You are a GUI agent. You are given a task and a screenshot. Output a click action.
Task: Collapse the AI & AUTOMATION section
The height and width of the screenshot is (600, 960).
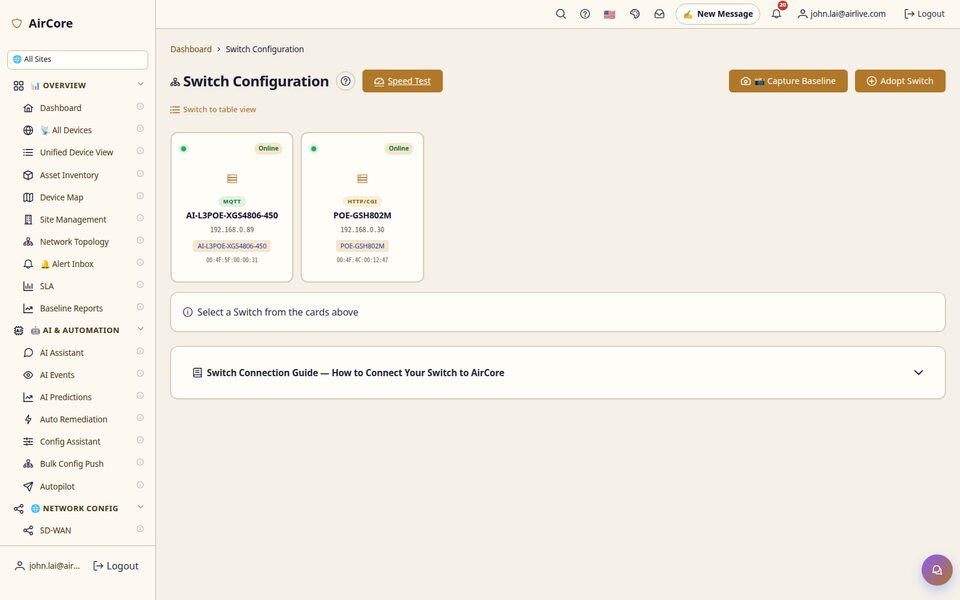click(x=140, y=329)
